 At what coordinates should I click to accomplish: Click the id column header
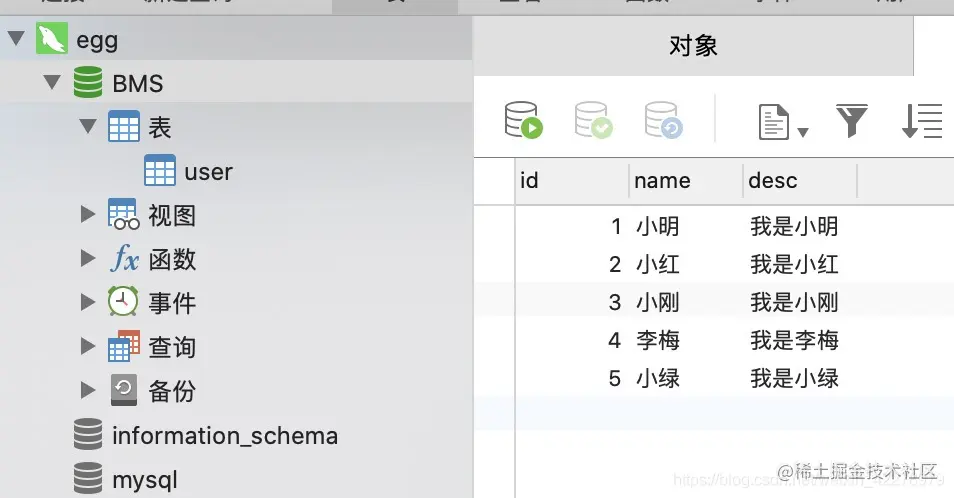[x=572, y=181]
